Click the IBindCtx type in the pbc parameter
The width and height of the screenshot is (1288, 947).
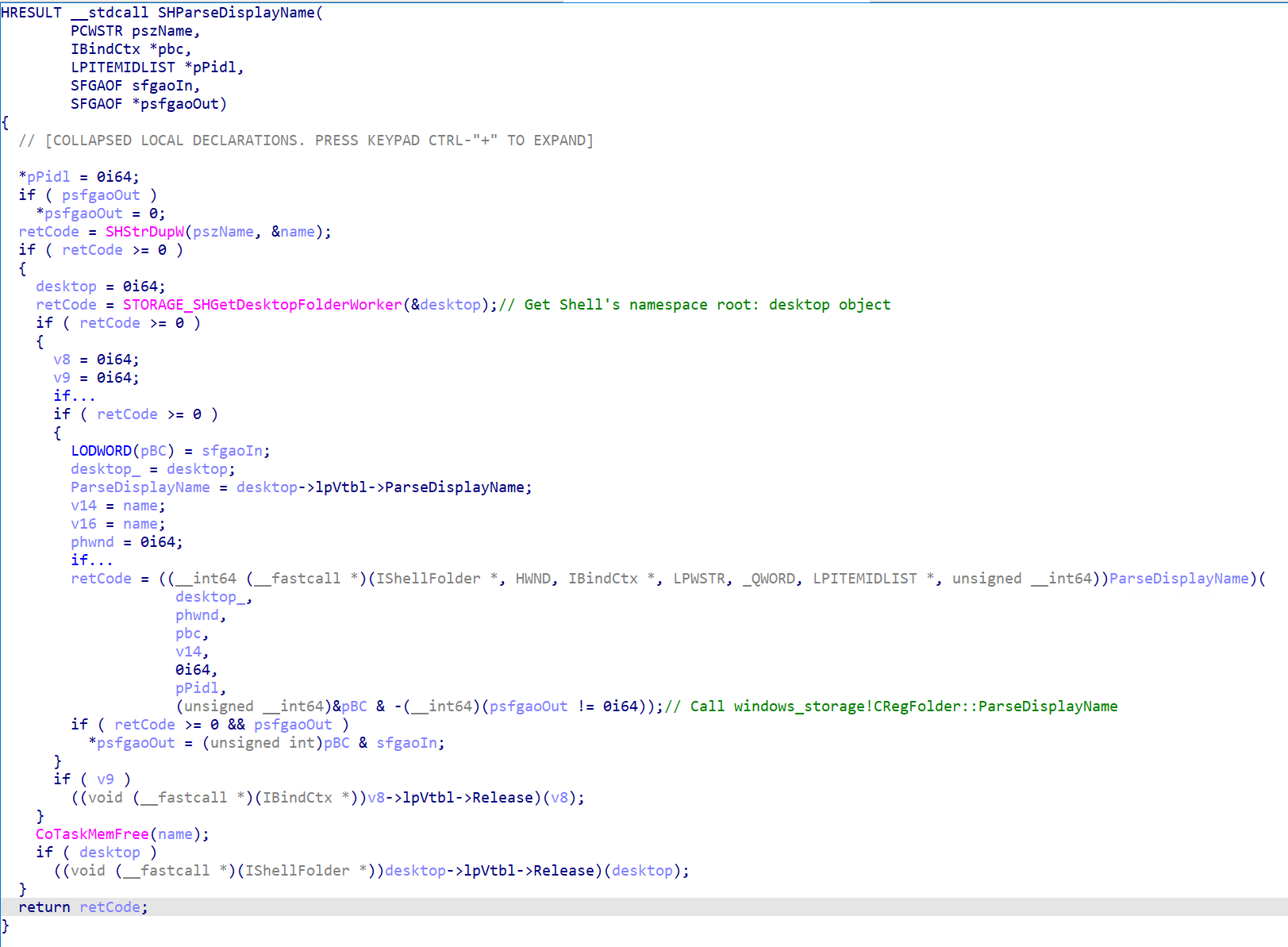point(105,49)
